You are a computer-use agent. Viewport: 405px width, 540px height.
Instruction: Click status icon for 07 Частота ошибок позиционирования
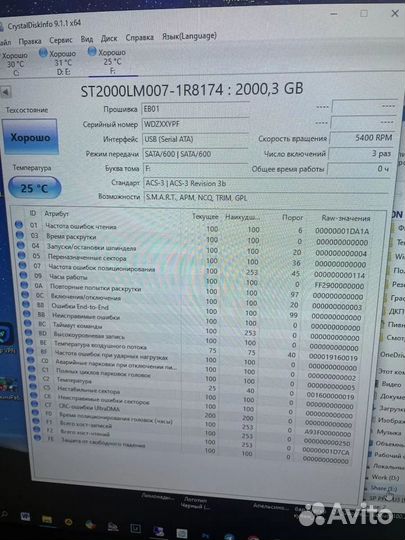click(x=23, y=265)
